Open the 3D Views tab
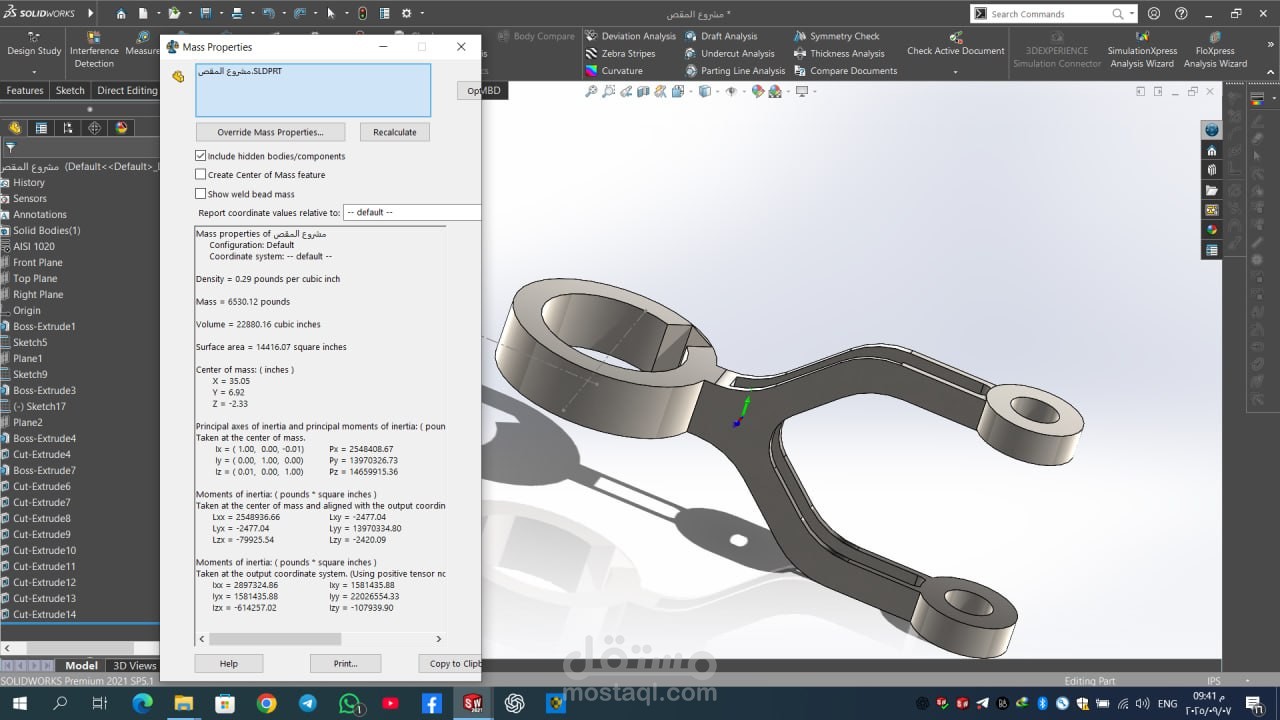Viewport: 1280px width, 720px height. tap(134, 666)
